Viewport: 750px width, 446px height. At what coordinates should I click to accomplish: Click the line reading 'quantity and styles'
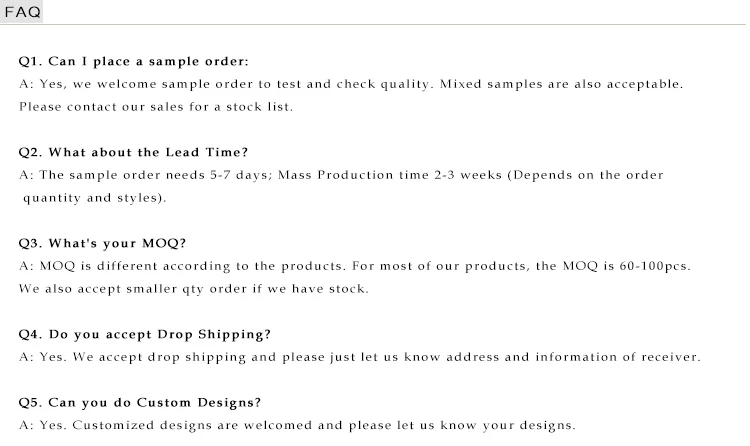click(93, 198)
